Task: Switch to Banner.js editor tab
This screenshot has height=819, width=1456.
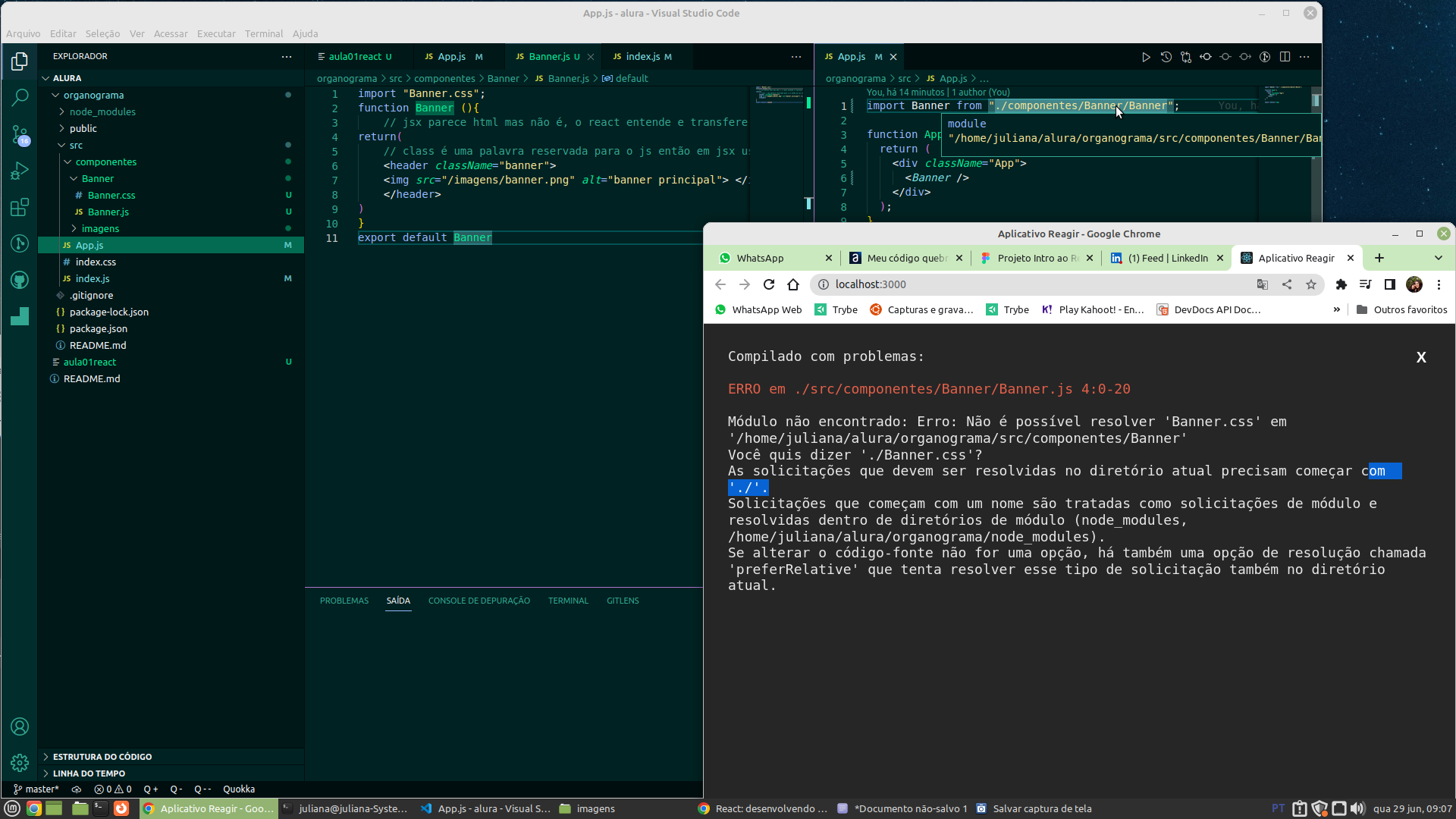Action: (554, 57)
